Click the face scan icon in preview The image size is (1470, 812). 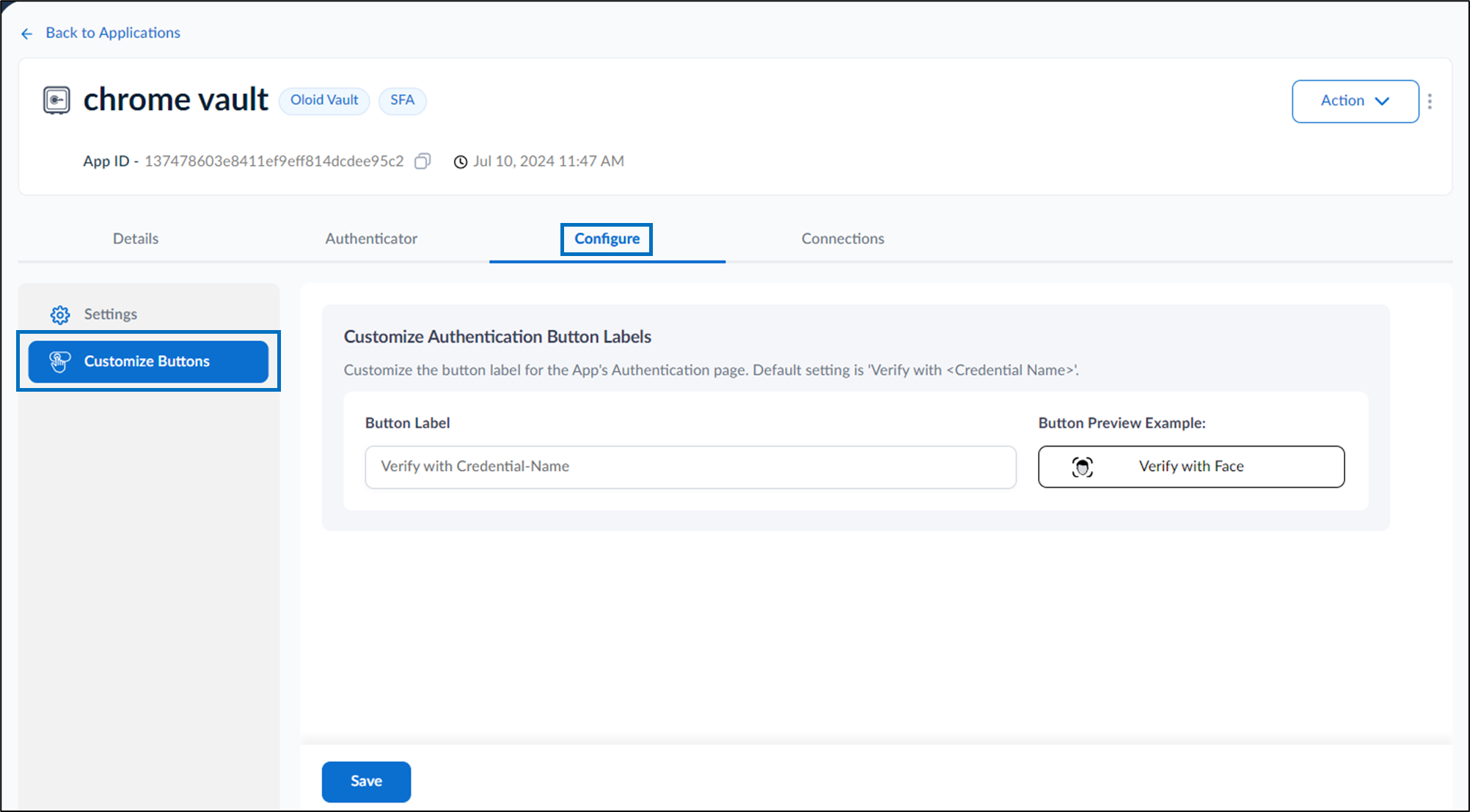click(x=1083, y=467)
